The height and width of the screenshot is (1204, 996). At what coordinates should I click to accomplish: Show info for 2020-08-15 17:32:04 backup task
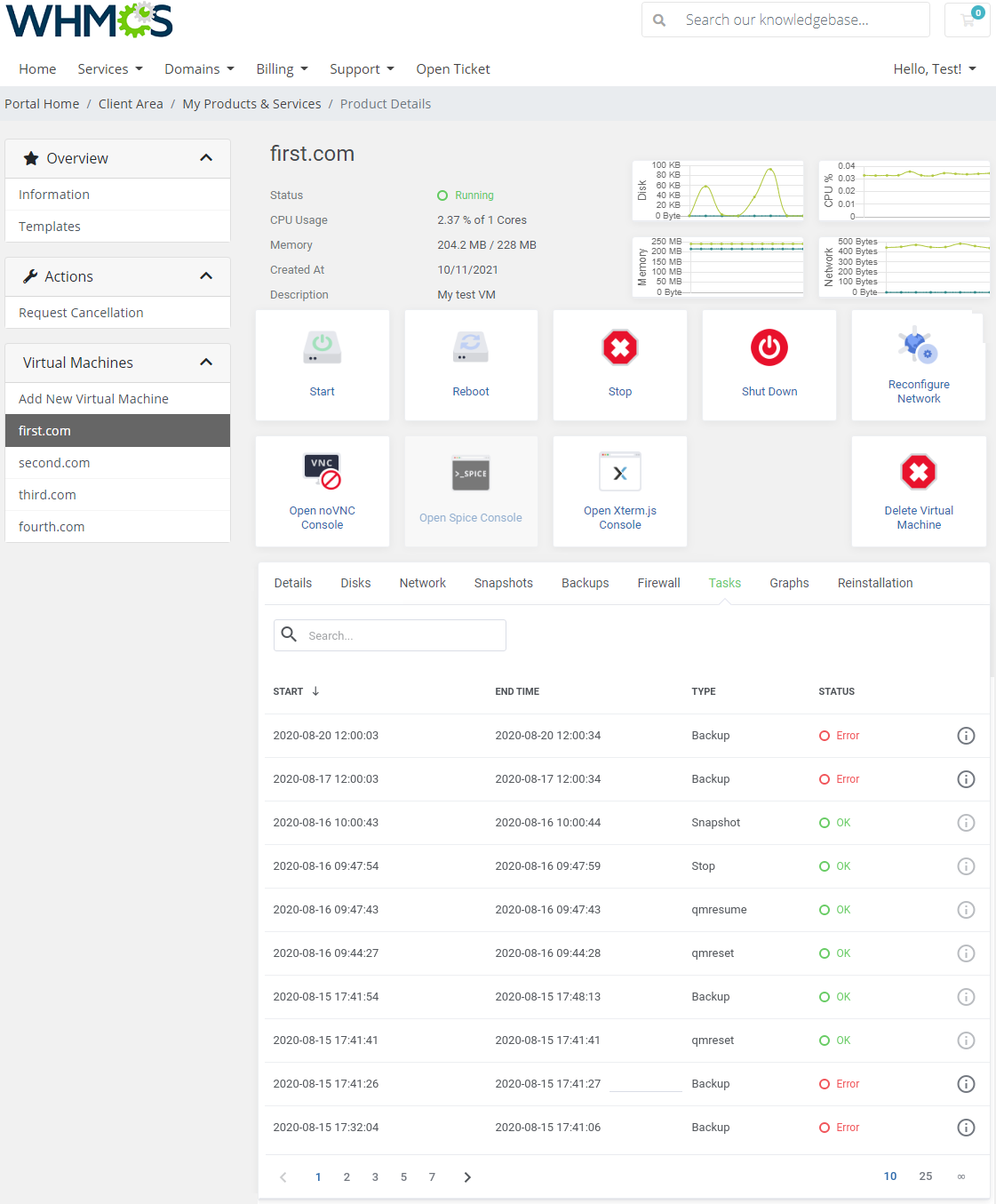966,1128
